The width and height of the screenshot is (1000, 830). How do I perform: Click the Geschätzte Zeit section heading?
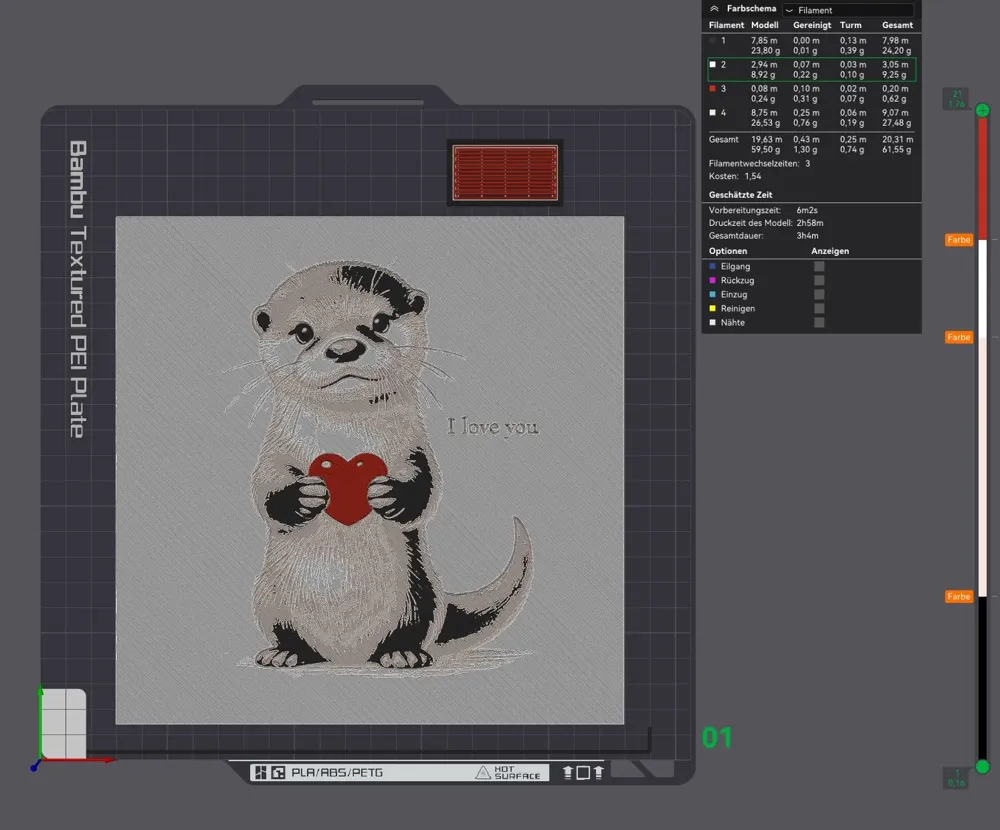point(740,195)
